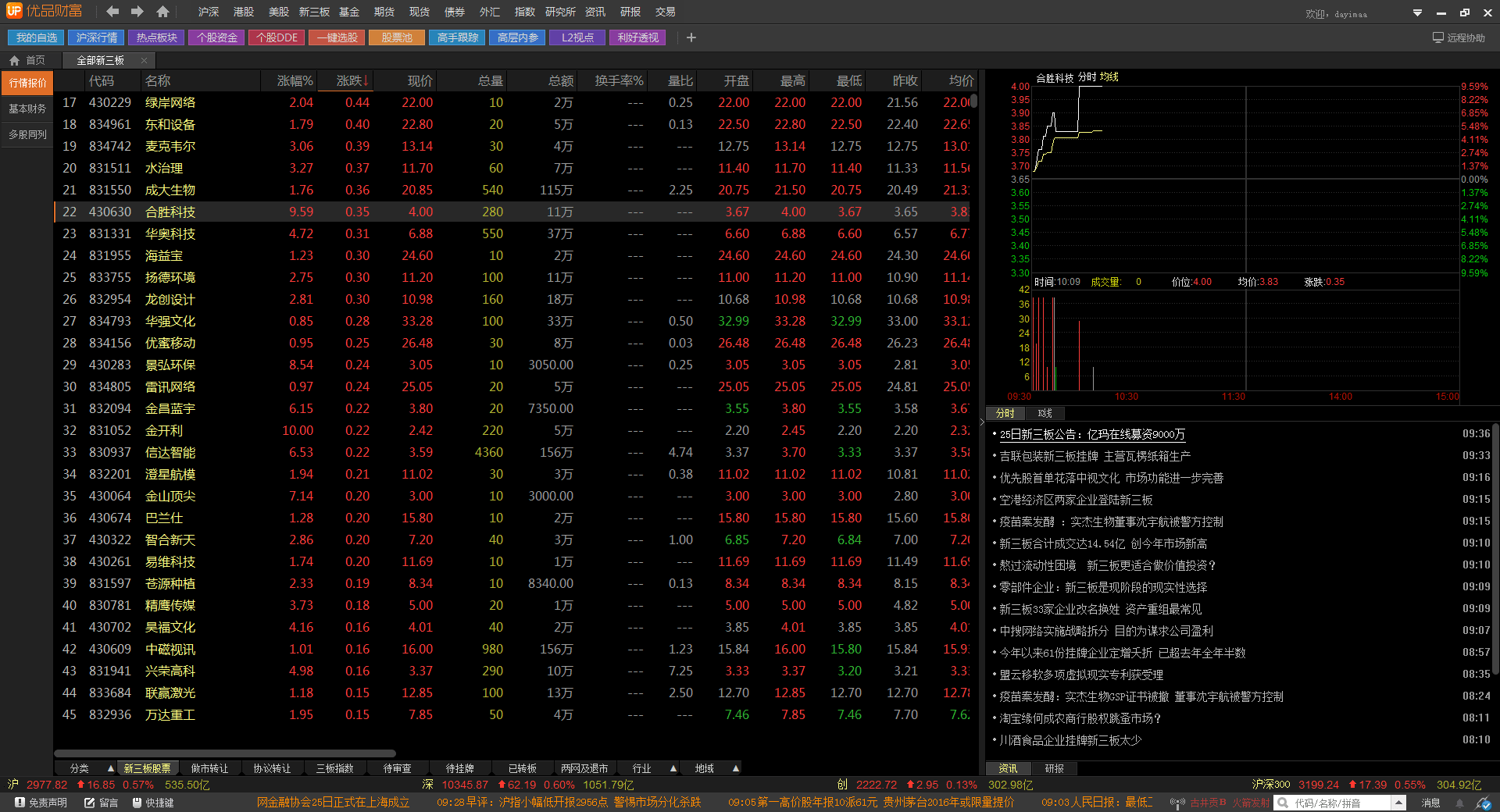The image size is (1500, 812).
Task: Open L2视点 shortcut button
Action: [577, 37]
